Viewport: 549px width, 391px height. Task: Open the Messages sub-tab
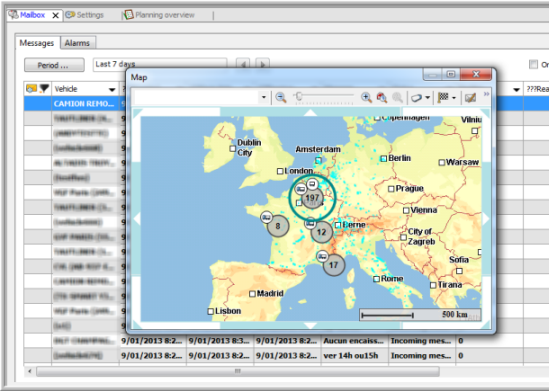(37, 43)
